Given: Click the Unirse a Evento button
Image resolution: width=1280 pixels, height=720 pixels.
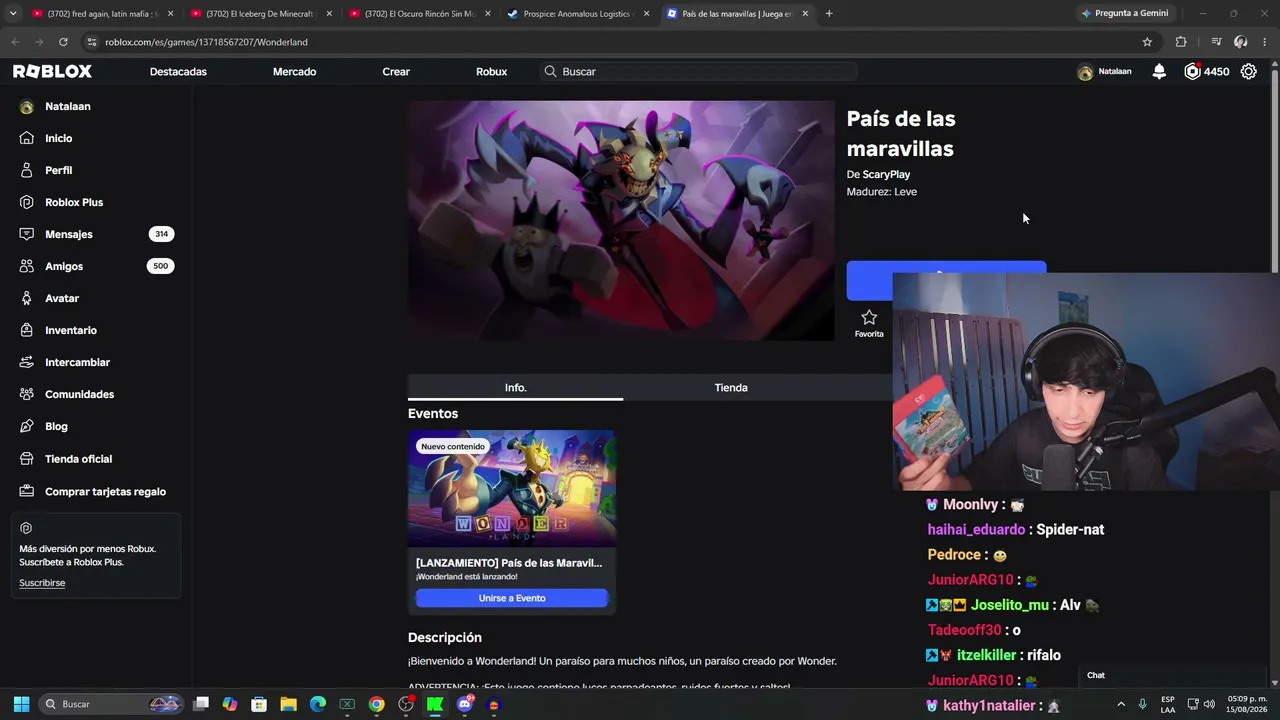Looking at the screenshot, I should (x=512, y=598).
